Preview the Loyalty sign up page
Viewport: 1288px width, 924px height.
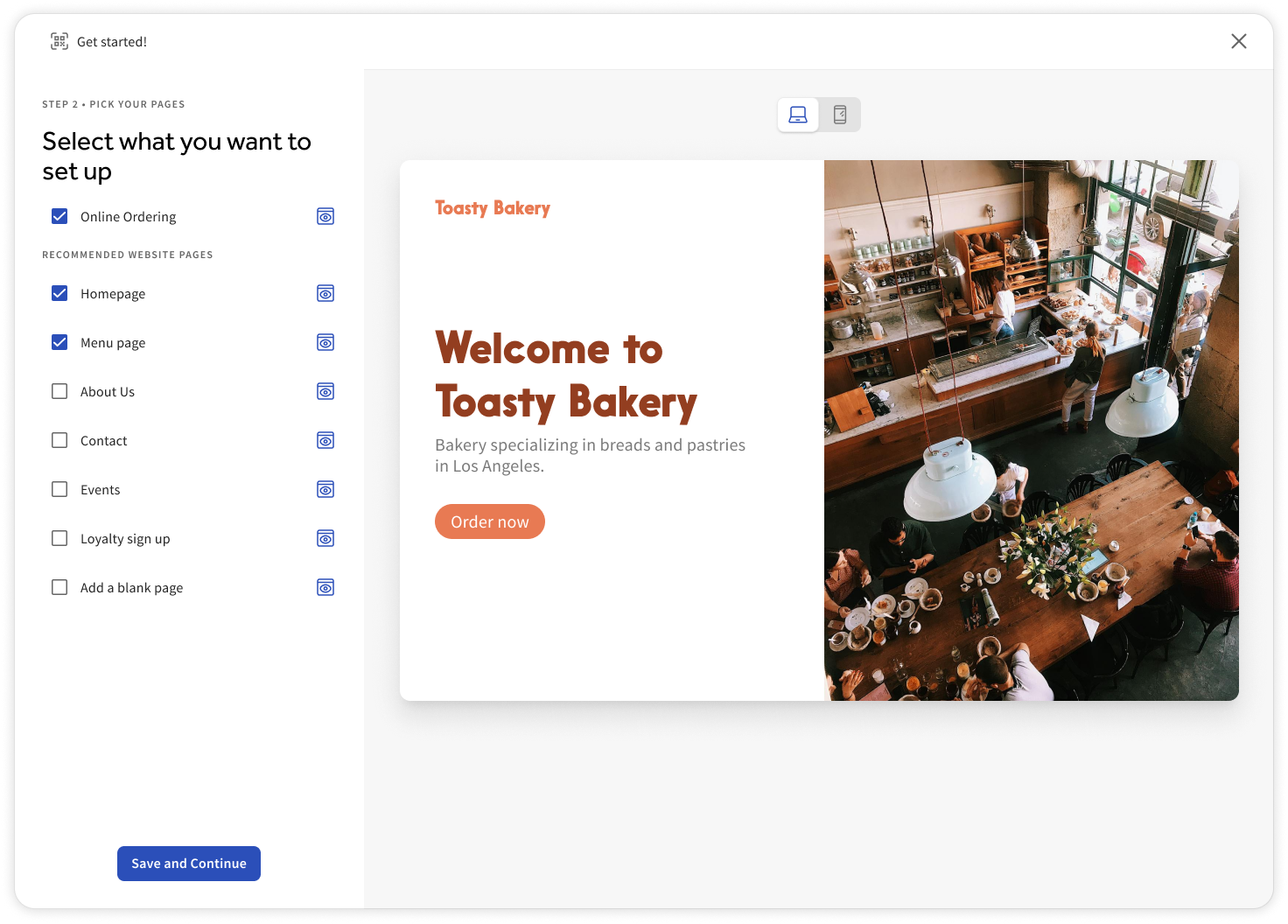click(325, 538)
